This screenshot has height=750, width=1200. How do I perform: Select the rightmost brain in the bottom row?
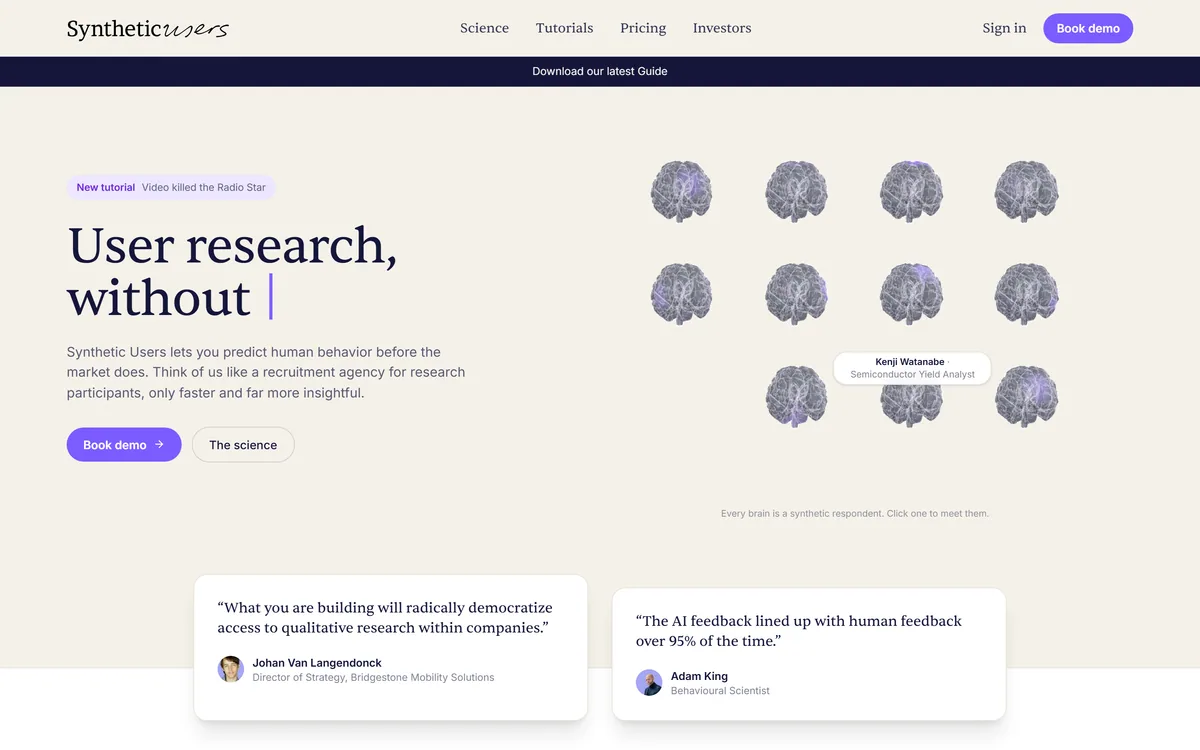pyautogui.click(x=1026, y=396)
